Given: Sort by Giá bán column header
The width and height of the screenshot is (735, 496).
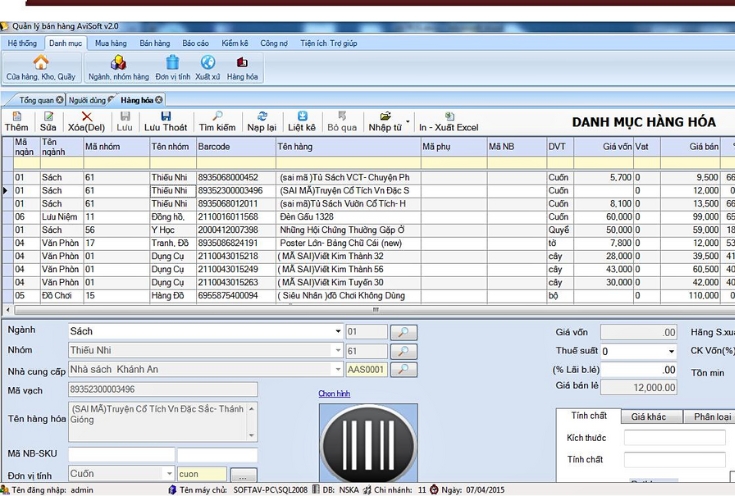Looking at the screenshot, I should [x=690, y=147].
